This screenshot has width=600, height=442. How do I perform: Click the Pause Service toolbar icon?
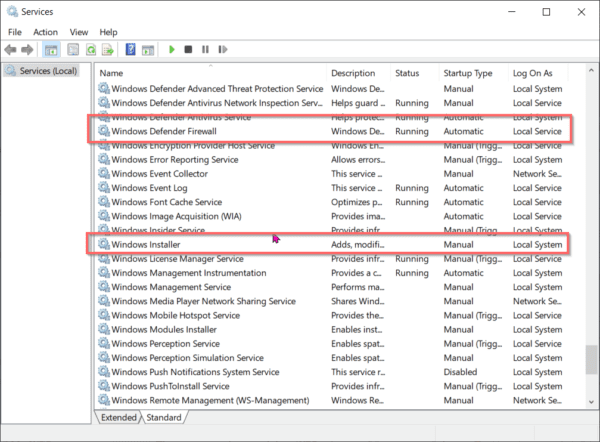pos(205,49)
